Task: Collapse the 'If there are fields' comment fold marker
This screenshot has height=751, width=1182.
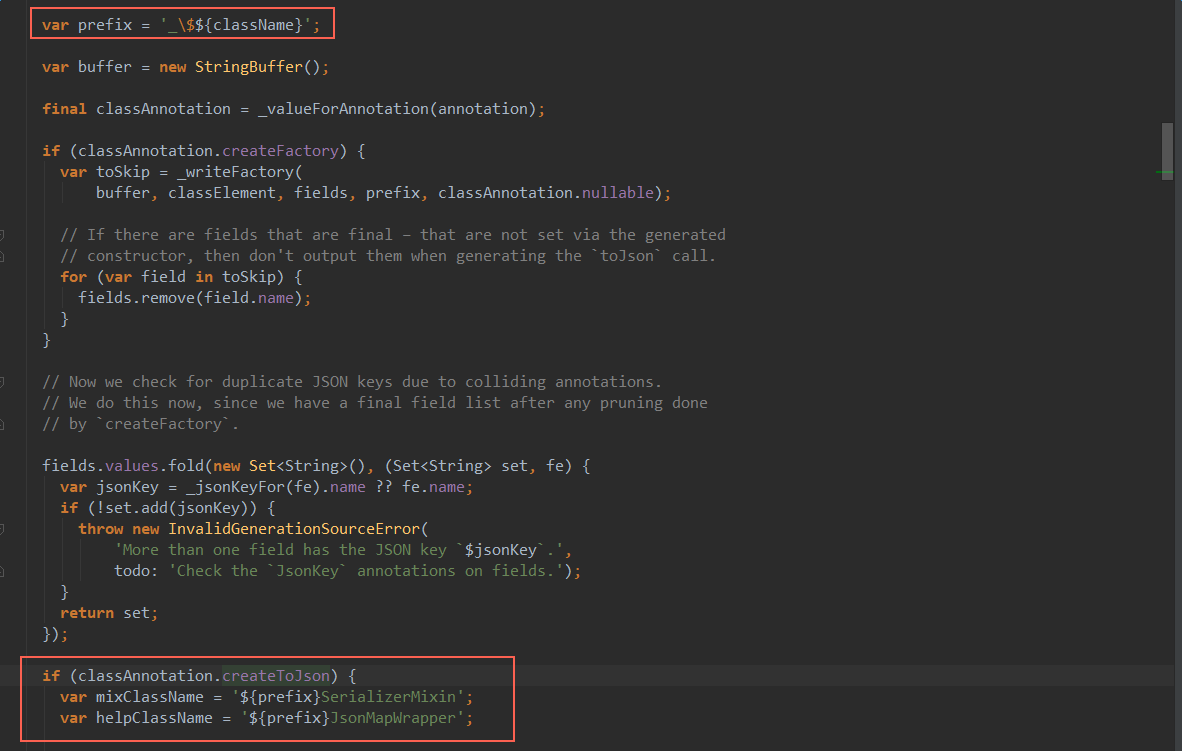Action: point(3,235)
